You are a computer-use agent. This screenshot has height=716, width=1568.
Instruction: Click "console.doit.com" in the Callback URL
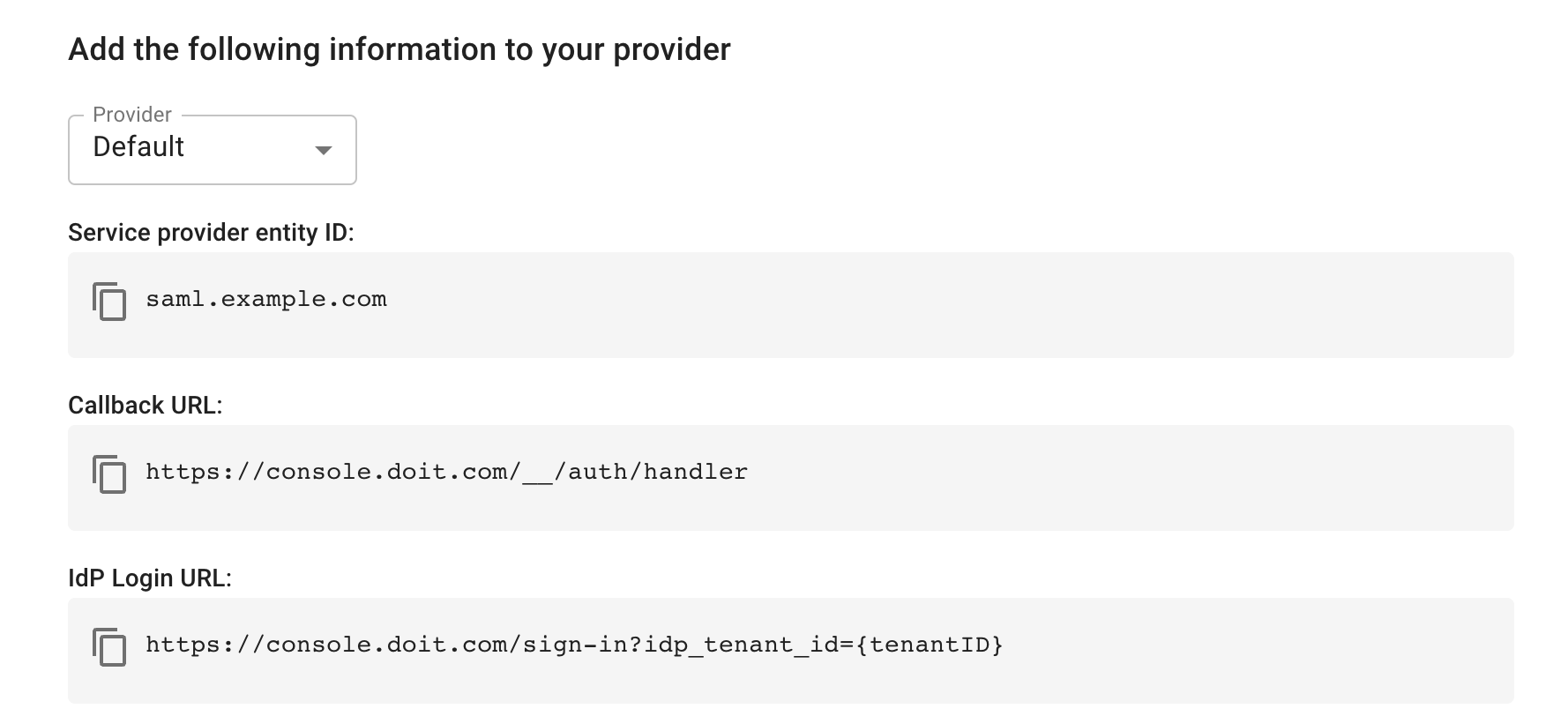(386, 473)
